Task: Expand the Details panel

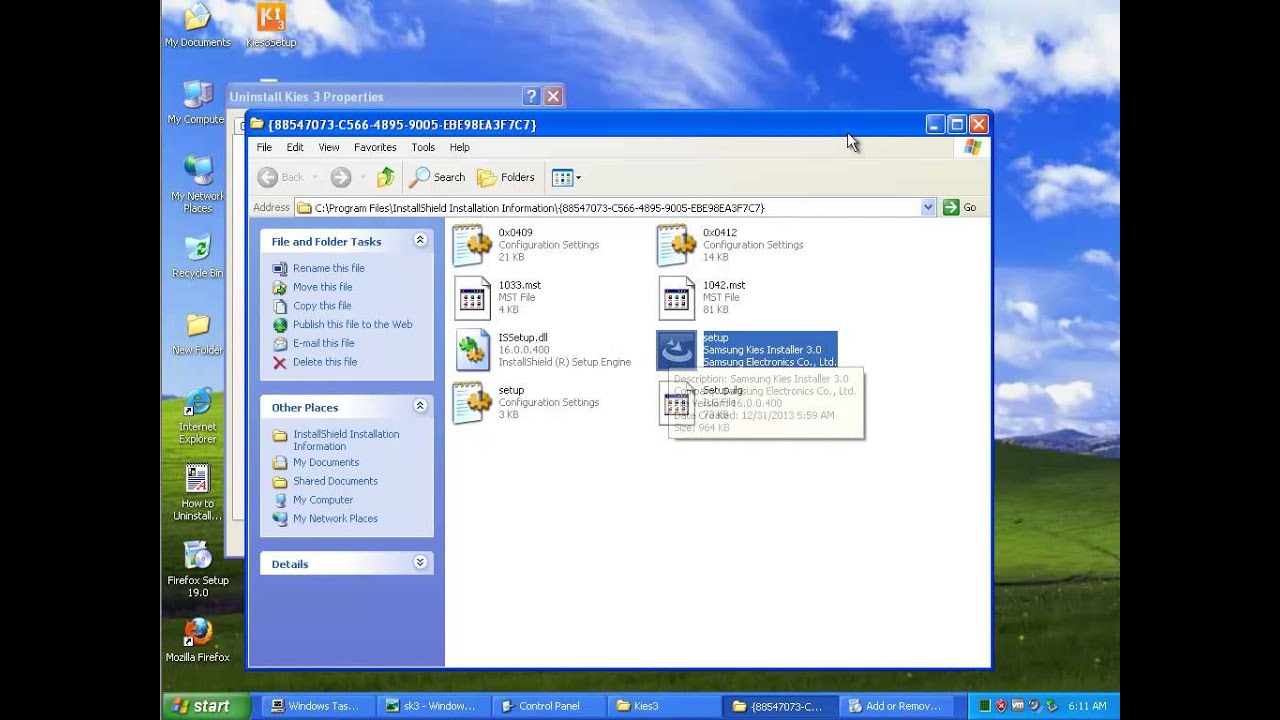Action: click(420, 563)
